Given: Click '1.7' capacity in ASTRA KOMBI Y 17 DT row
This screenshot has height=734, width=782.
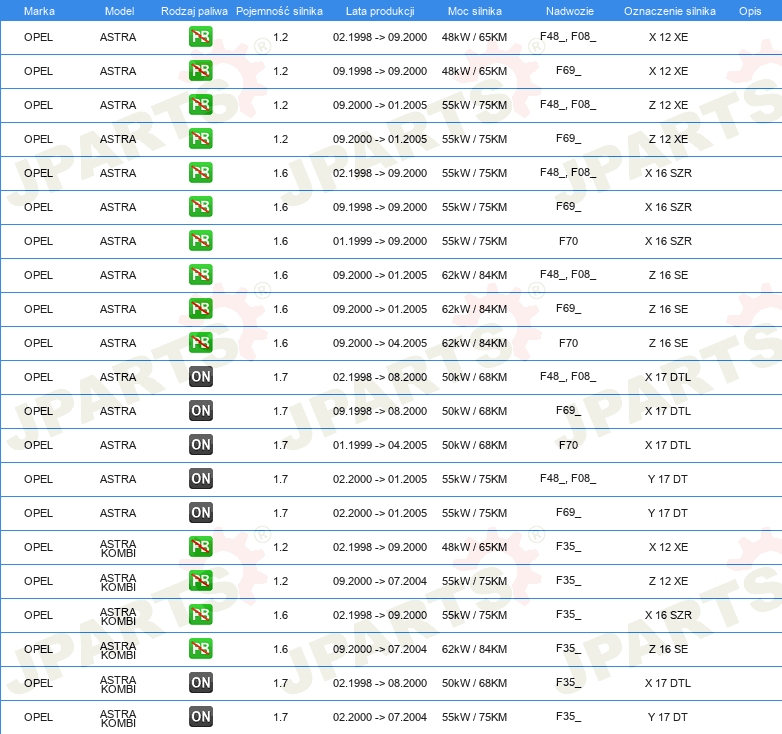Looking at the screenshot, I should 281,717.
